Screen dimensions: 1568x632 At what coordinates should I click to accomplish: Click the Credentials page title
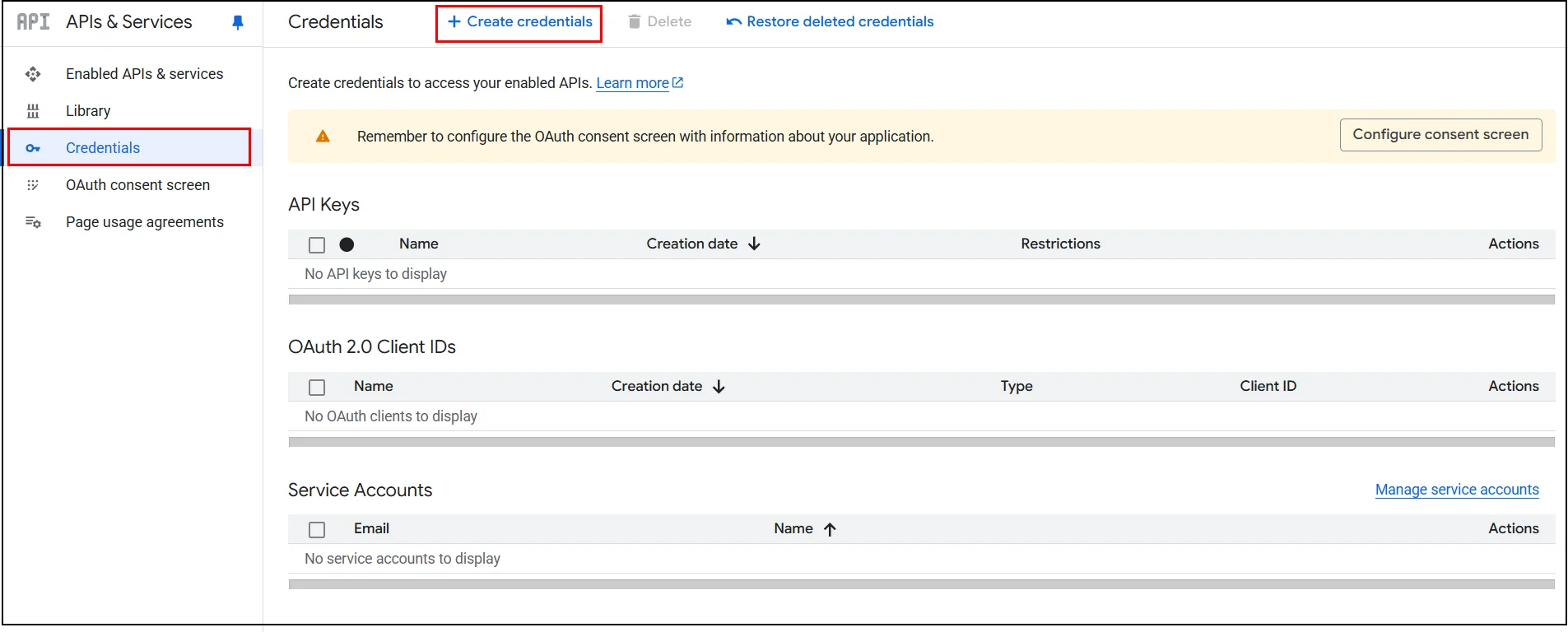[335, 22]
